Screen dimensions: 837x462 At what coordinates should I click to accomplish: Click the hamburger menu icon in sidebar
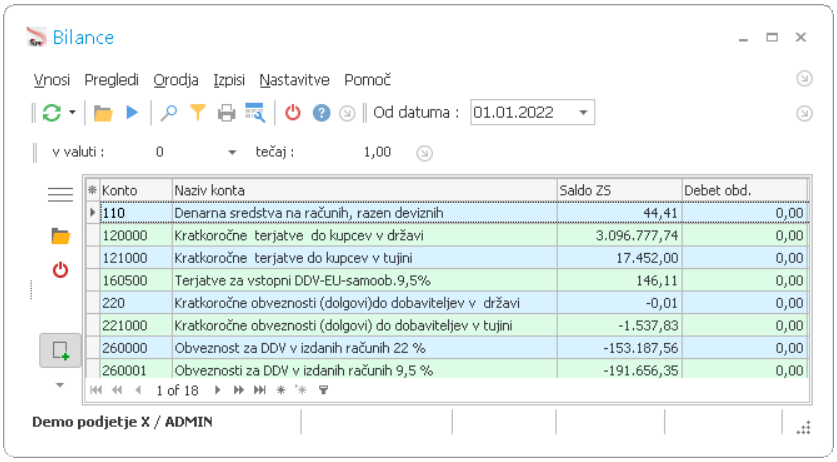coord(60,194)
